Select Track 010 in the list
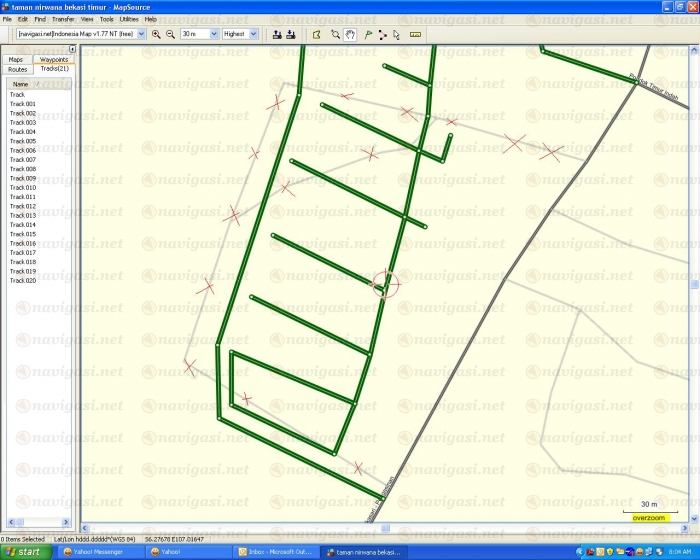This screenshot has width=700, height=560. [23, 188]
